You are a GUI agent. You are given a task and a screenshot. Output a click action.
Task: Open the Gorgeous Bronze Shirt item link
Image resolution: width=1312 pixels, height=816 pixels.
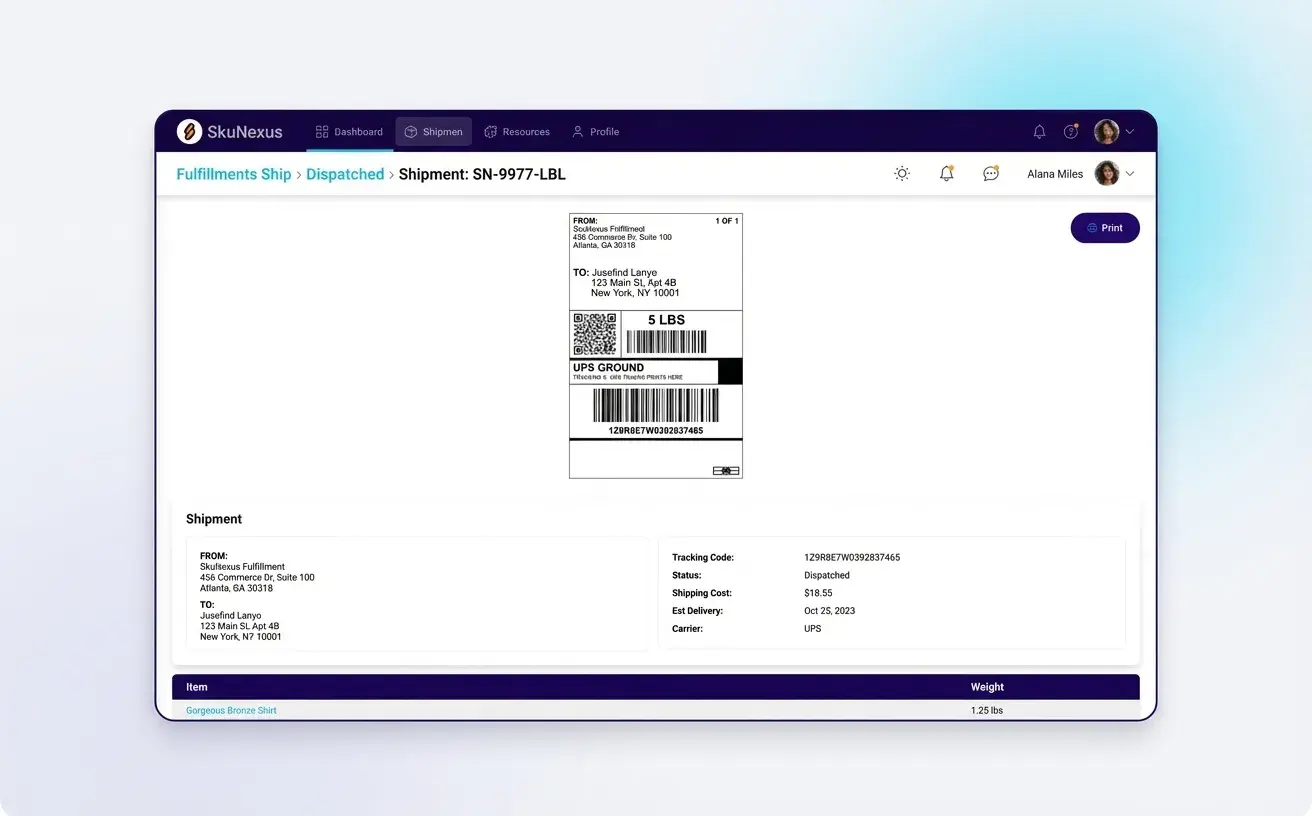[x=230, y=709]
